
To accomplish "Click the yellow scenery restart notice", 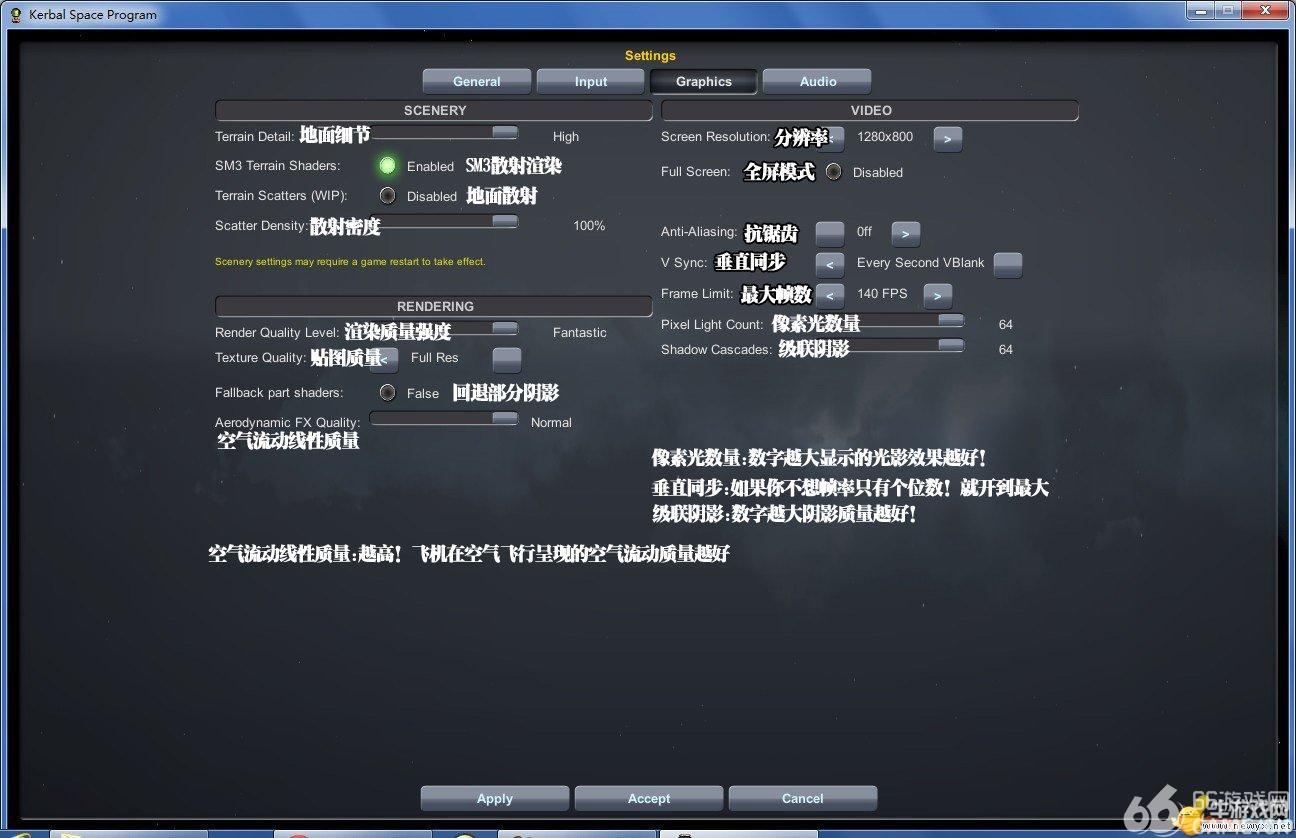I will [350, 262].
